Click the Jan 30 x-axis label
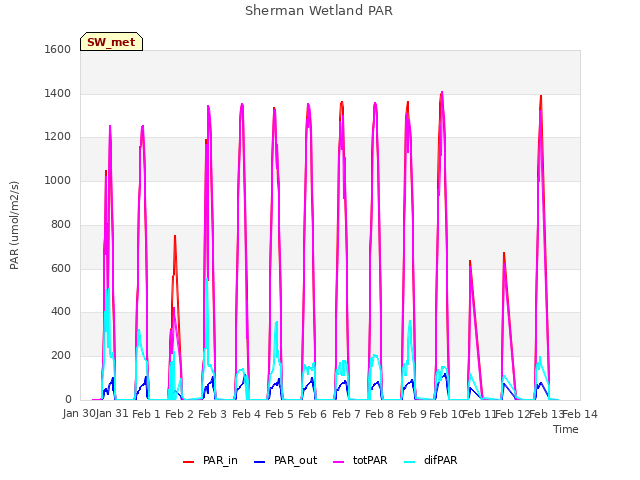The width and height of the screenshot is (640, 480). coord(79,414)
